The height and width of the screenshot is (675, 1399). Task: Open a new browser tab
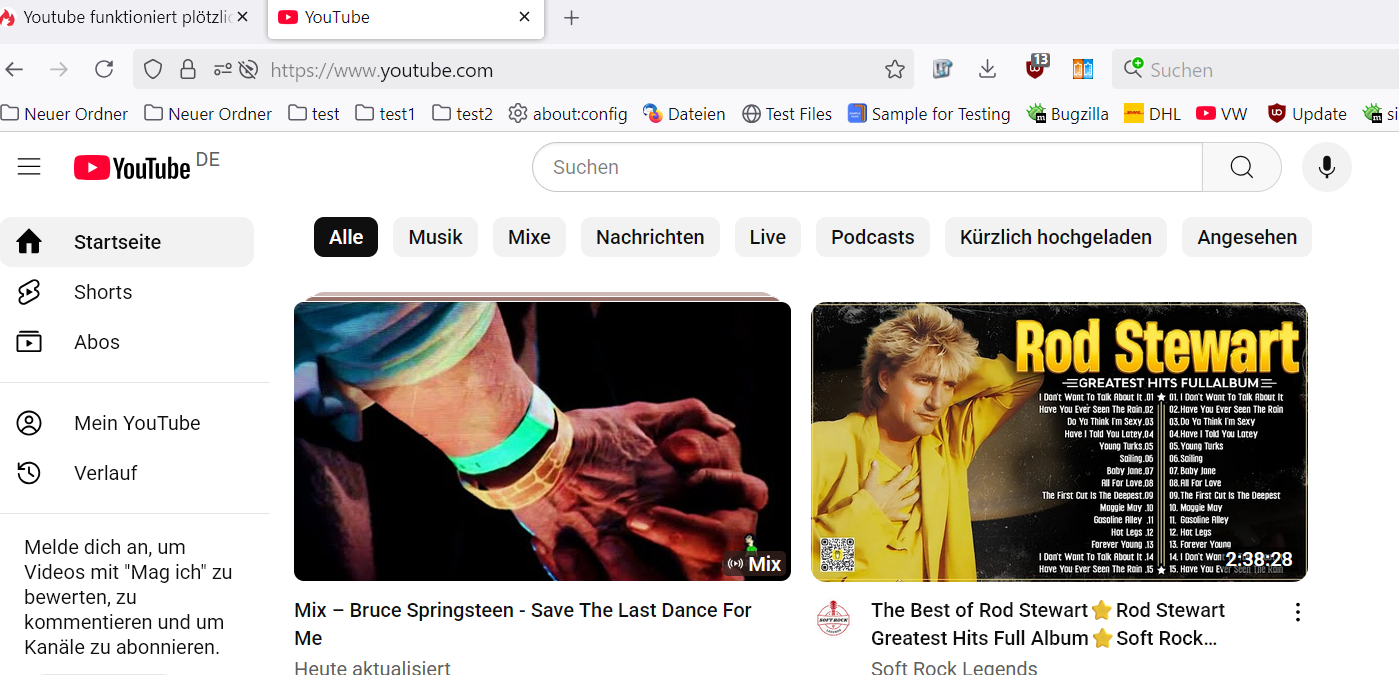571,18
